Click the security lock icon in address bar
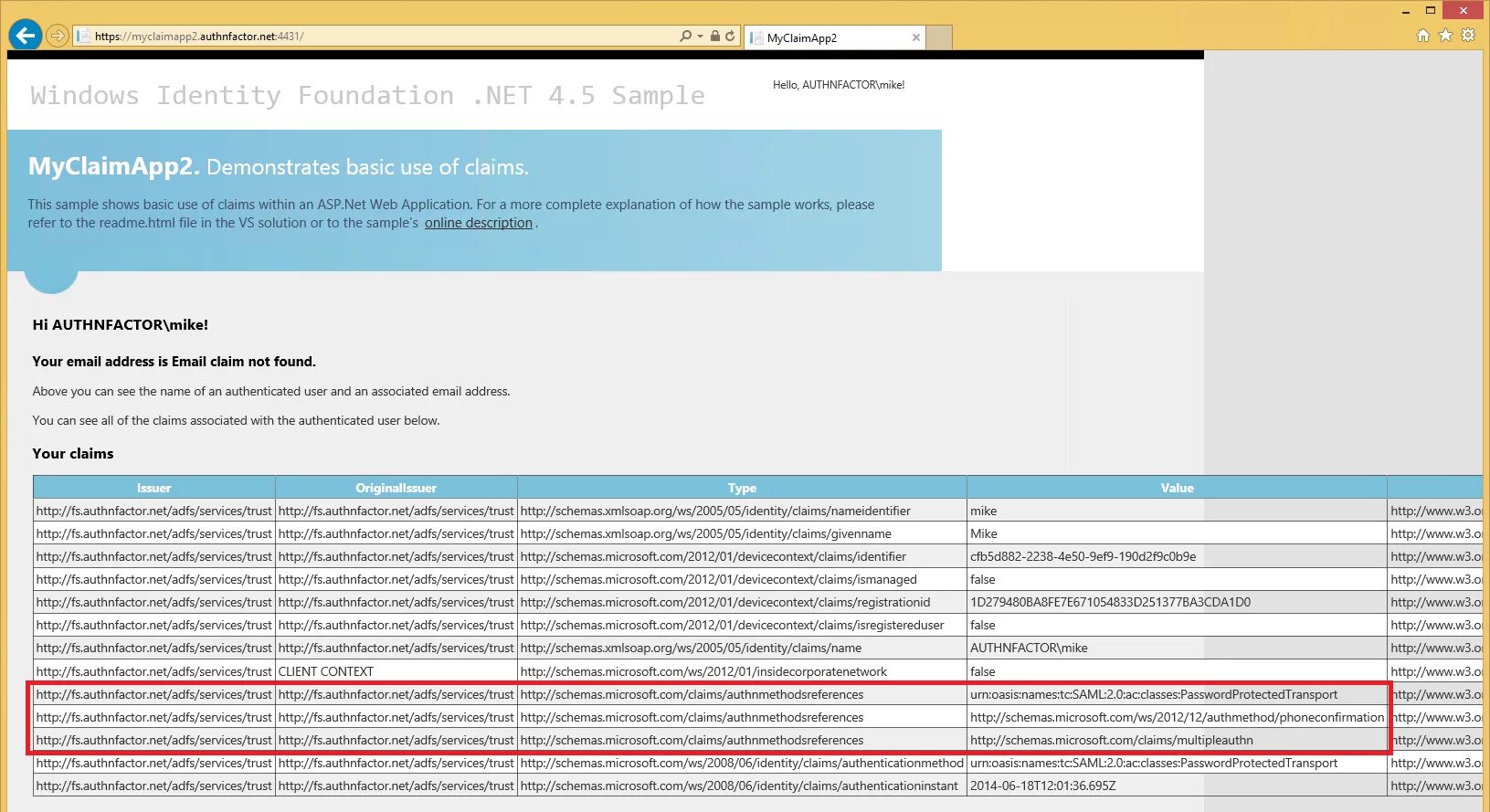 [x=715, y=37]
